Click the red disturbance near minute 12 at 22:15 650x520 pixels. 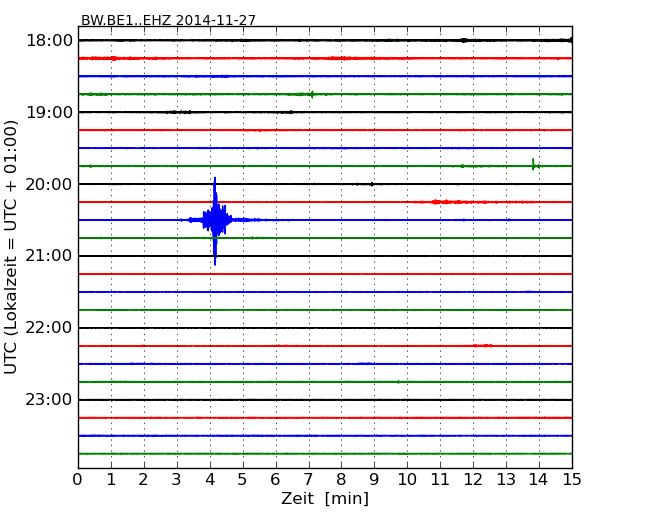click(x=483, y=345)
